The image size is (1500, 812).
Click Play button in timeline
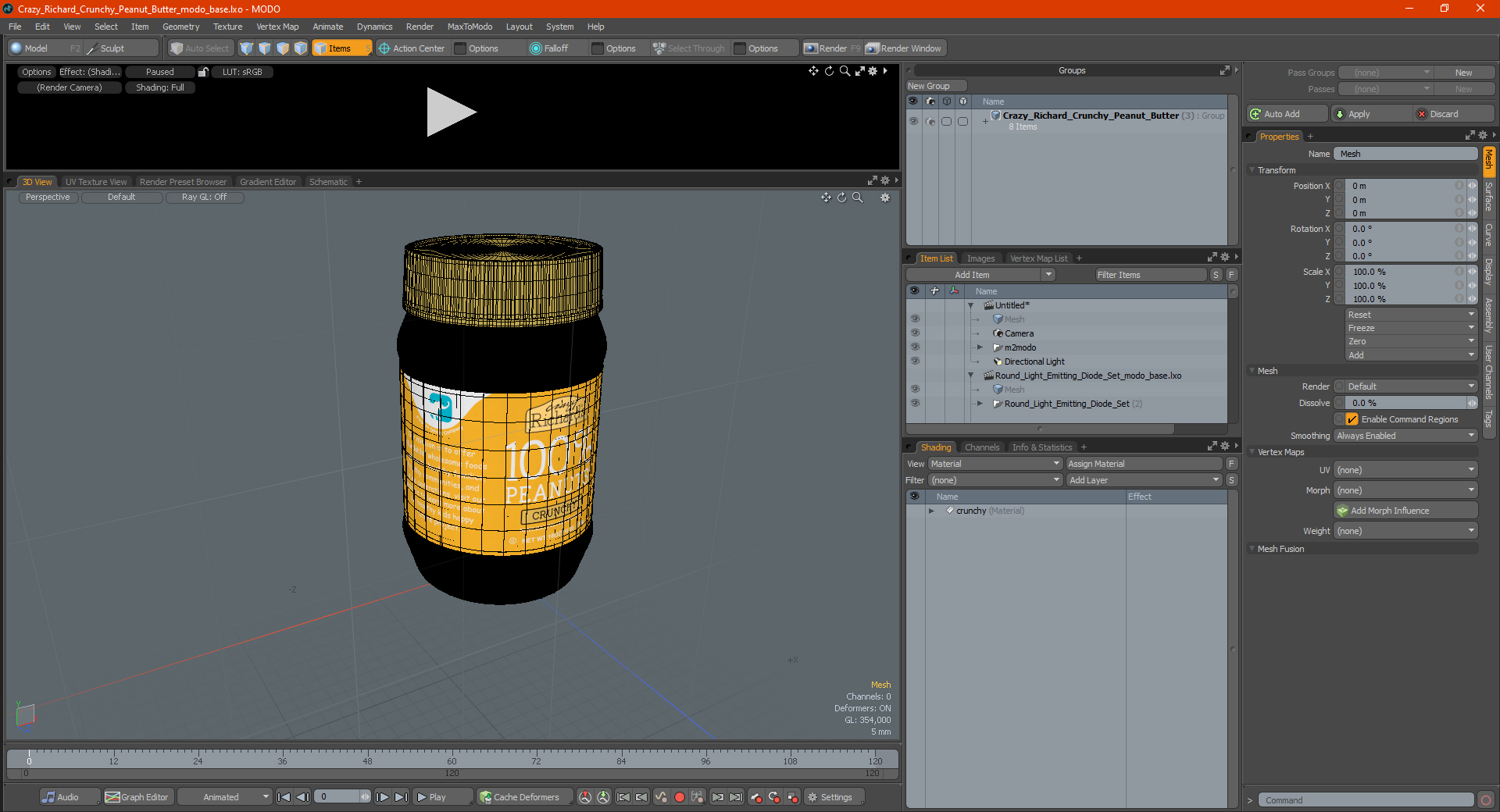(442, 797)
